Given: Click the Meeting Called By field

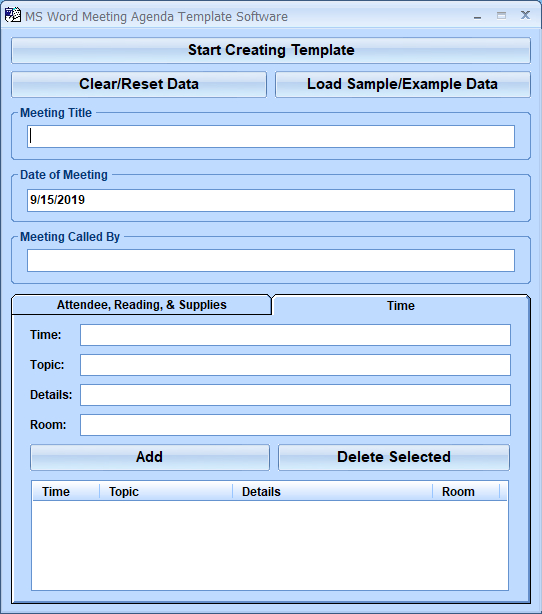Looking at the screenshot, I should coord(271,260).
